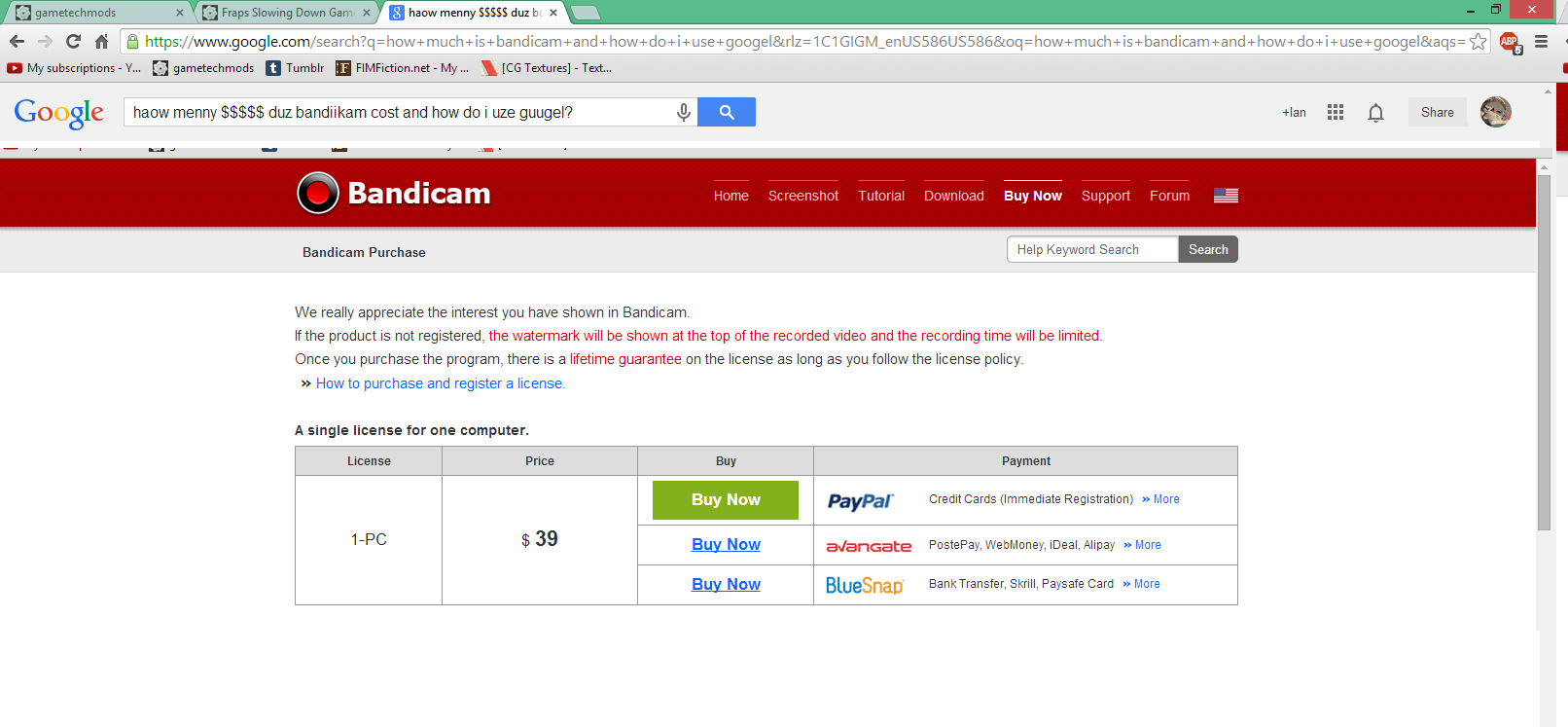1568x727 pixels.
Task: Open the Google apps grid
Action: tap(1336, 112)
